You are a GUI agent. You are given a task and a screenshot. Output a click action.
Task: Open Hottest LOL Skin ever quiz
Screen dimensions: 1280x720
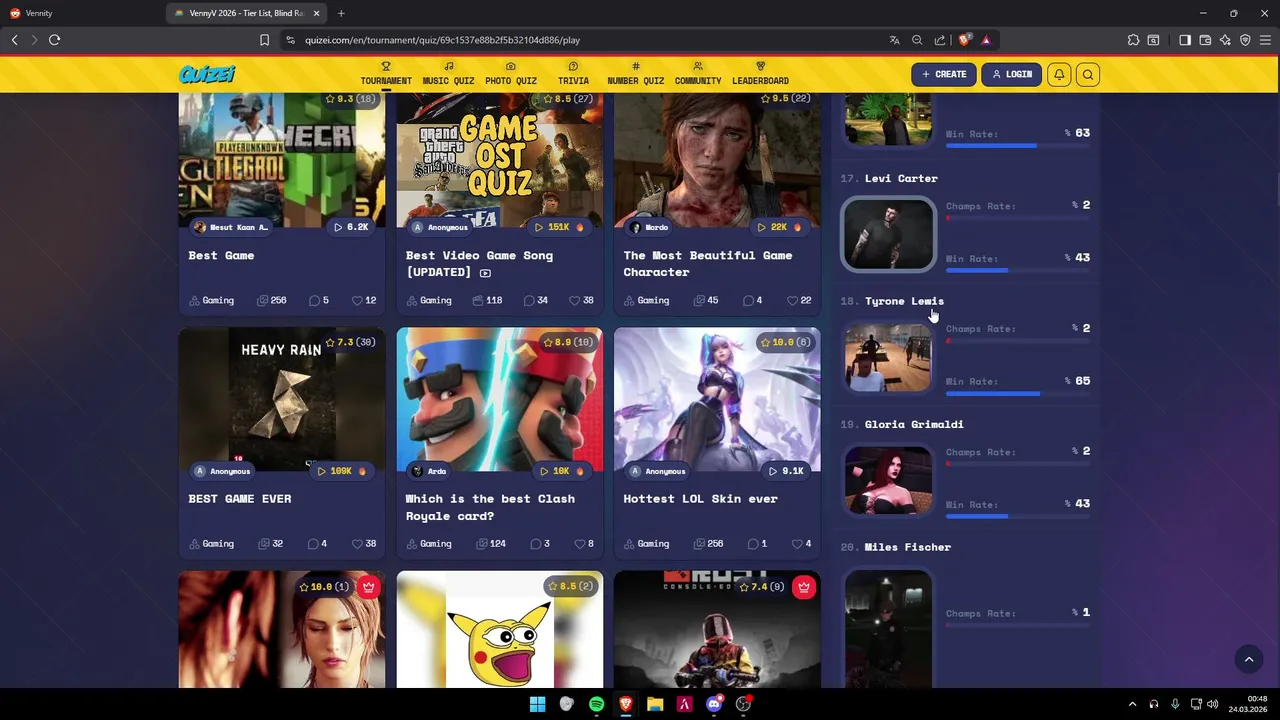click(x=700, y=498)
